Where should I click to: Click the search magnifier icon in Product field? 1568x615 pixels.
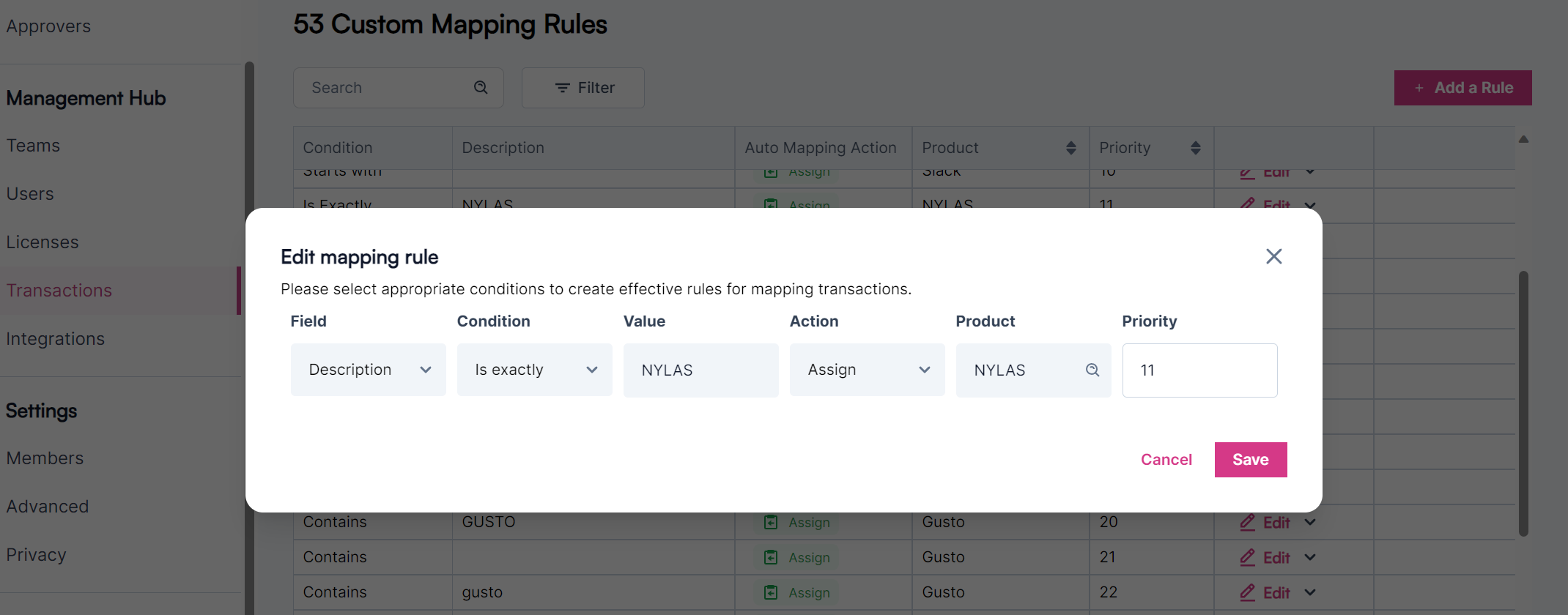(1092, 370)
